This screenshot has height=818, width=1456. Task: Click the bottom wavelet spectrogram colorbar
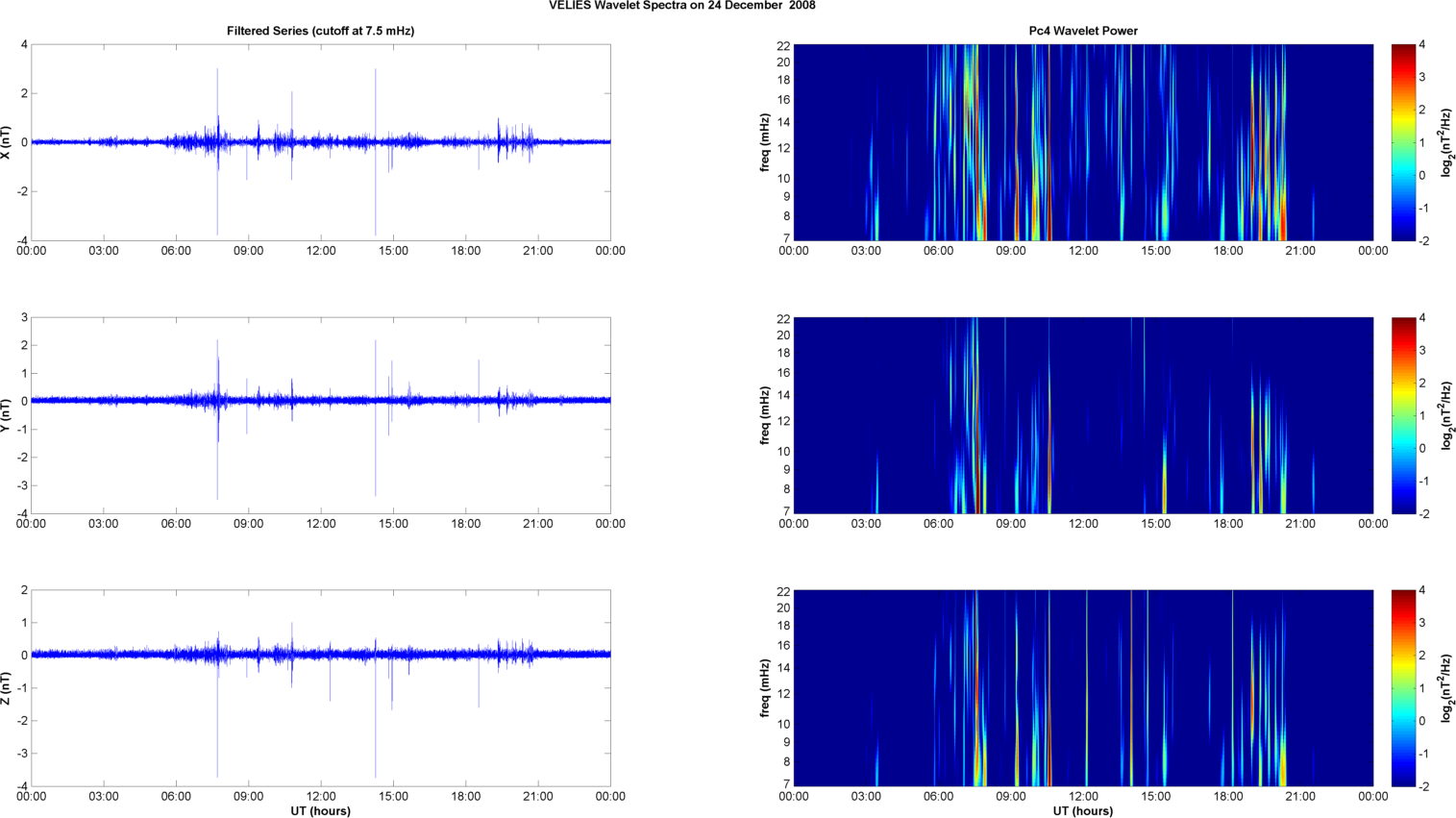click(1402, 688)
